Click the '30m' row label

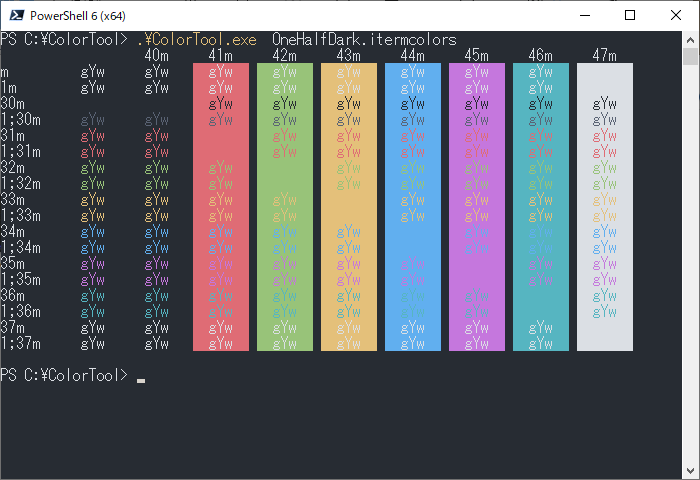[x=12, y=104]
